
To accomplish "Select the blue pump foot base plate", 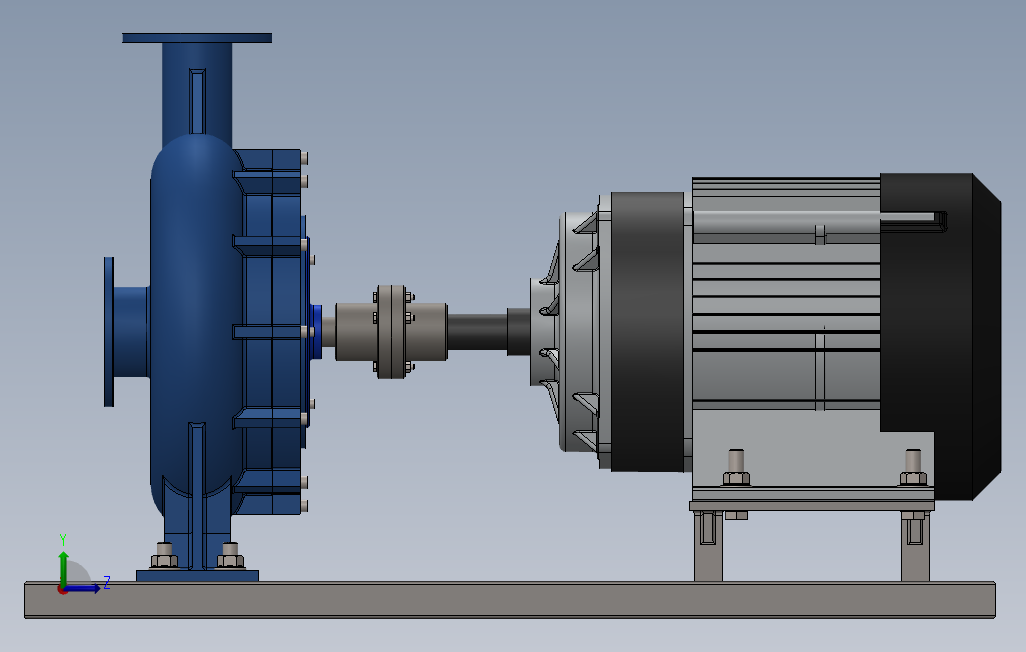I will coord(198,575).
